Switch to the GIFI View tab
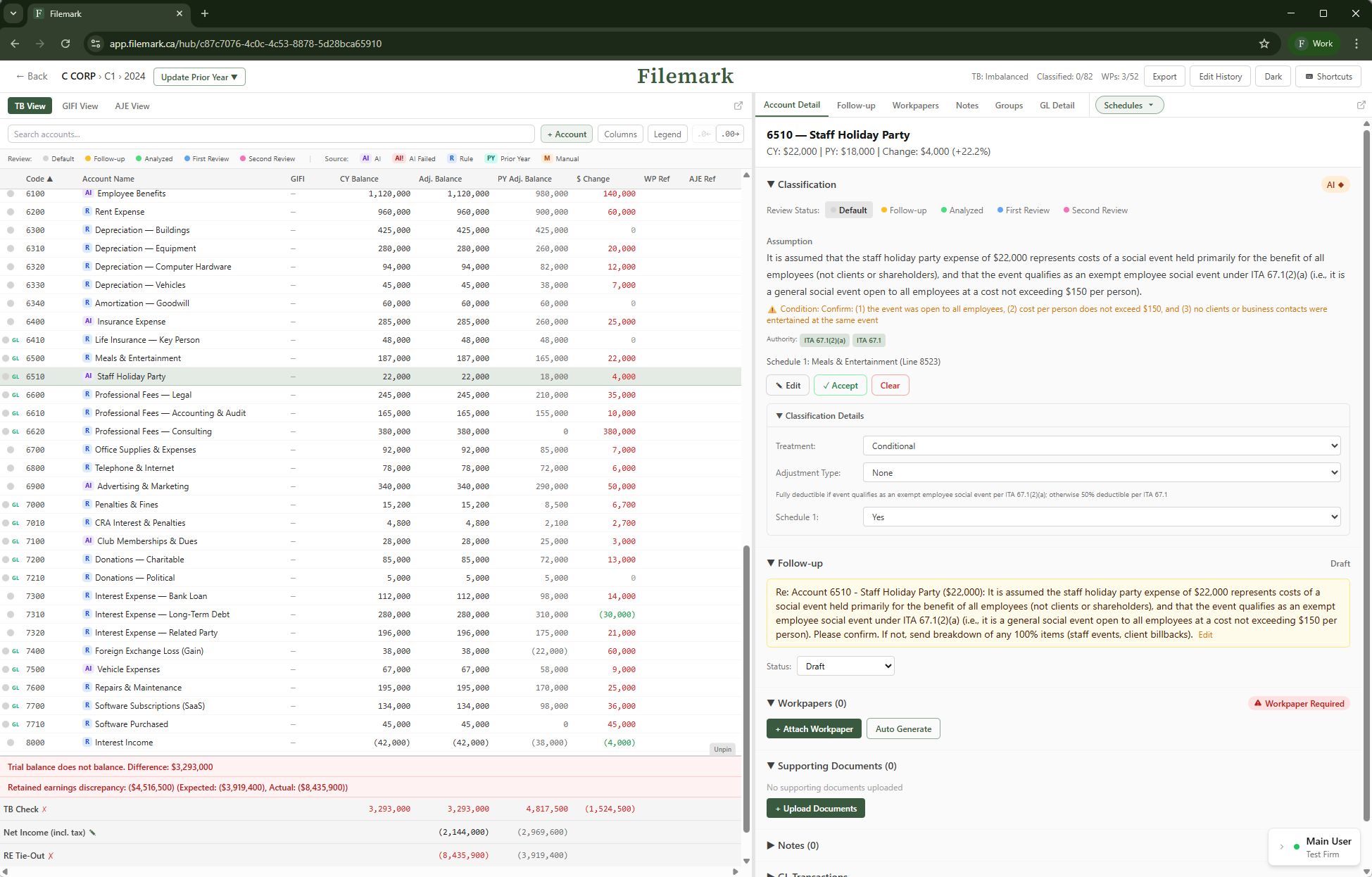This screenshot has width=1372, height=877. 80,106
